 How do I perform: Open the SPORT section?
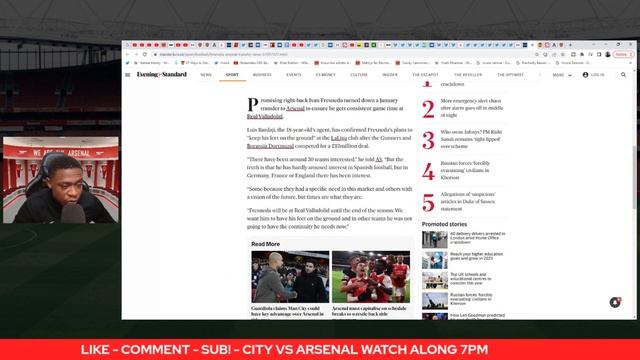[232, 75]
